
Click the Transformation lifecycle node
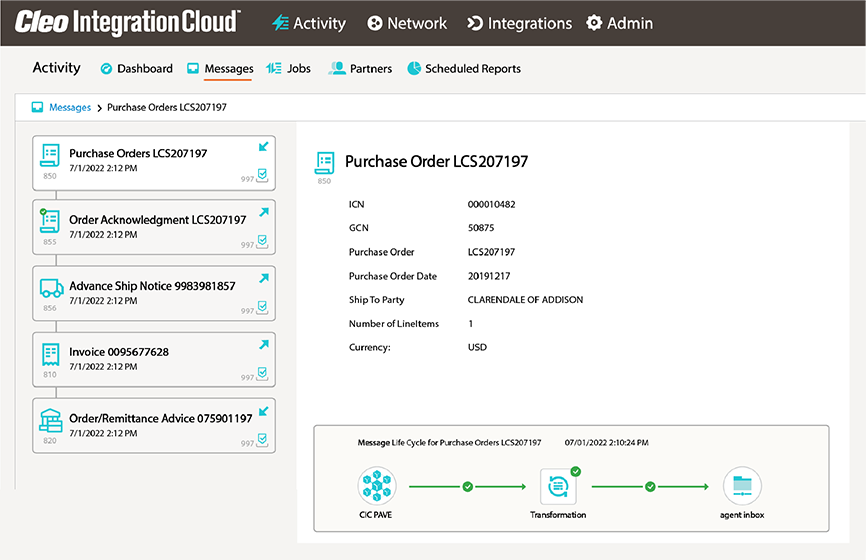[558, 486]
